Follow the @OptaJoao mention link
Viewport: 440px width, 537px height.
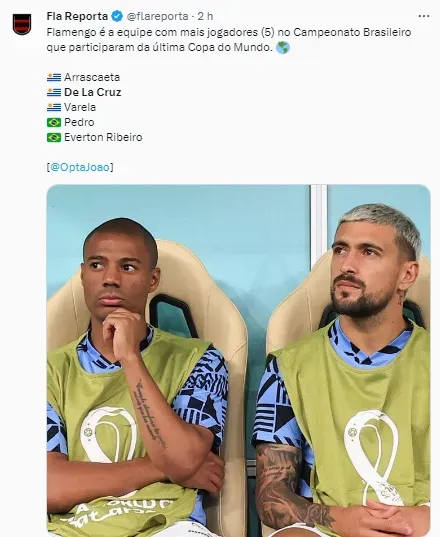click(x=80, y=167)
